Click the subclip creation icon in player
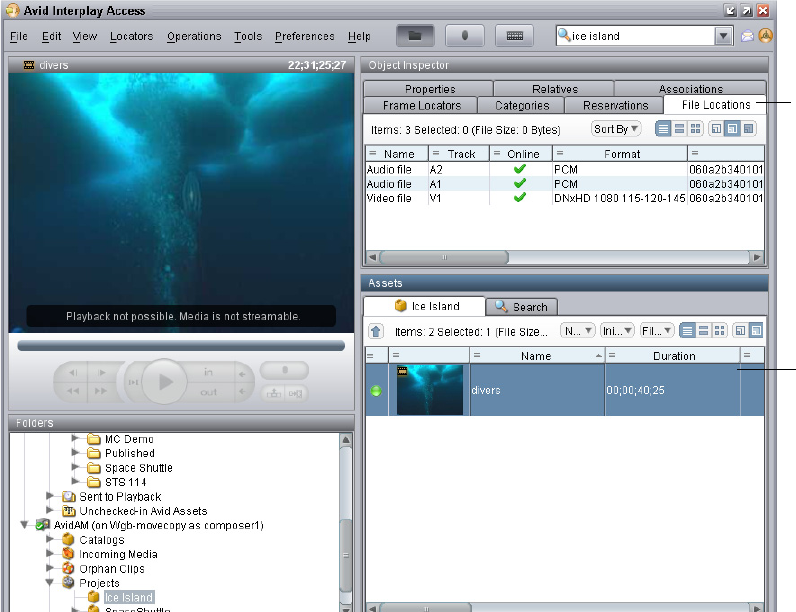796x612 pixels. [x=274, y=393]
